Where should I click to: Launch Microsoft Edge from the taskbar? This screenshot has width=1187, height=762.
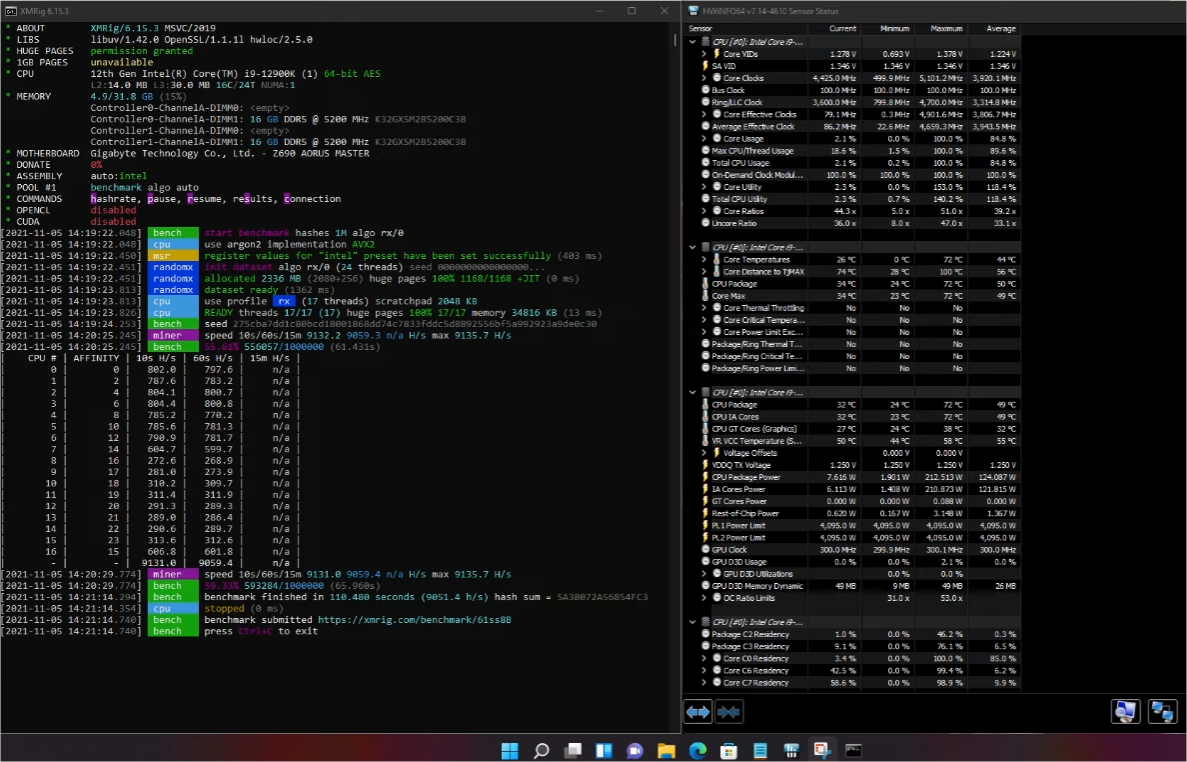(x=697, y=750)
